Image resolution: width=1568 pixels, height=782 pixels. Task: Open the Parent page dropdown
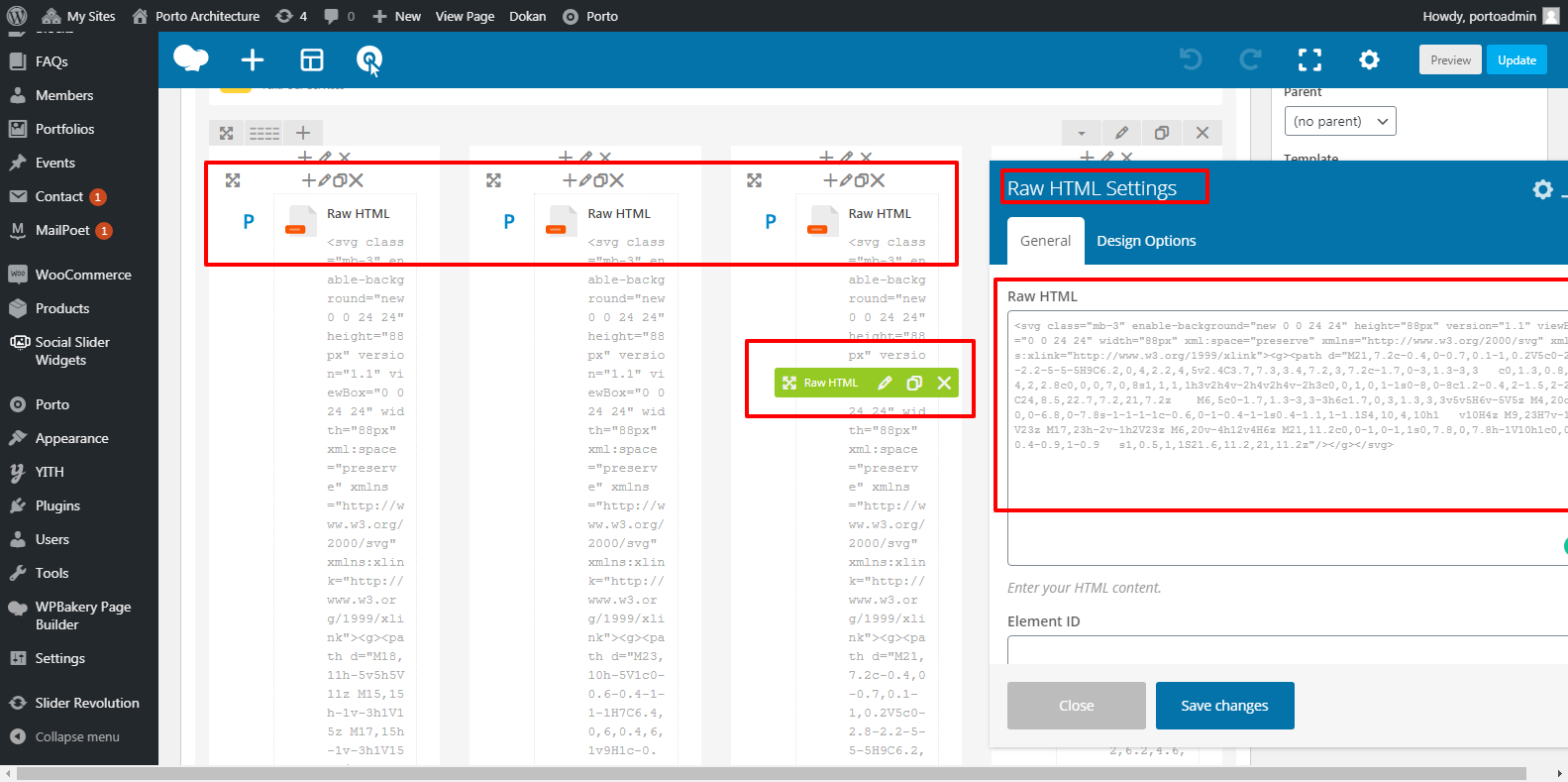click(1340, 122)
